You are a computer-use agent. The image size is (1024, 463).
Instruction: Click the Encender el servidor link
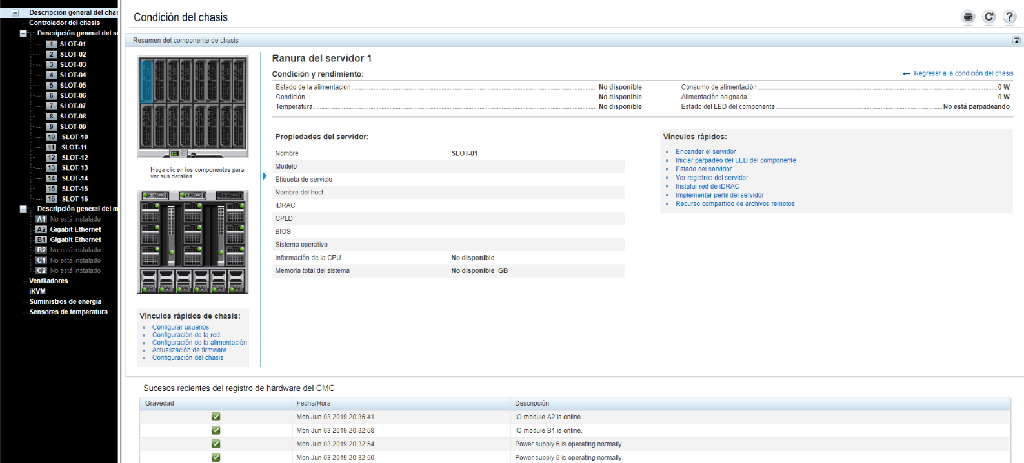tap(698, 151)
